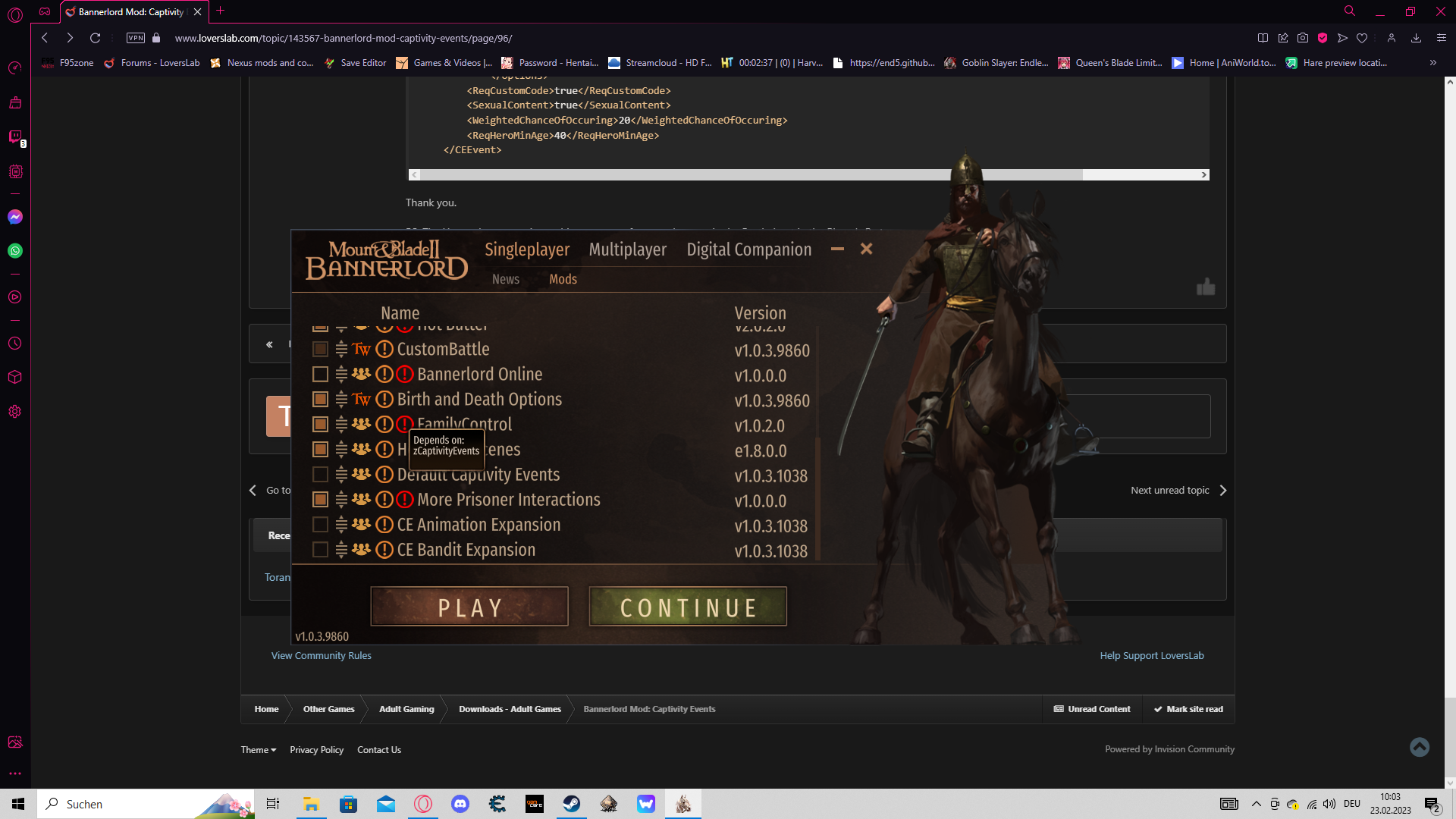Enable the CustomBattle mod checkbox
The image size is (1456, 819).
point(319,350)
